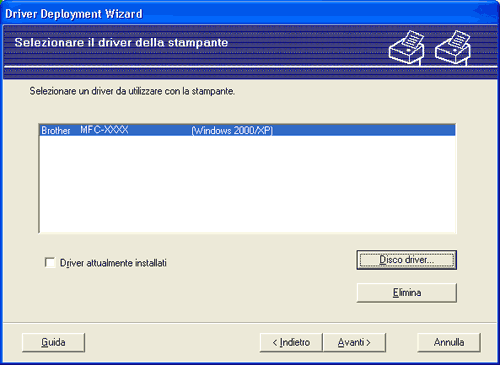Click the right printer icon in banner
Screen dimensions: 500x365
453,47
